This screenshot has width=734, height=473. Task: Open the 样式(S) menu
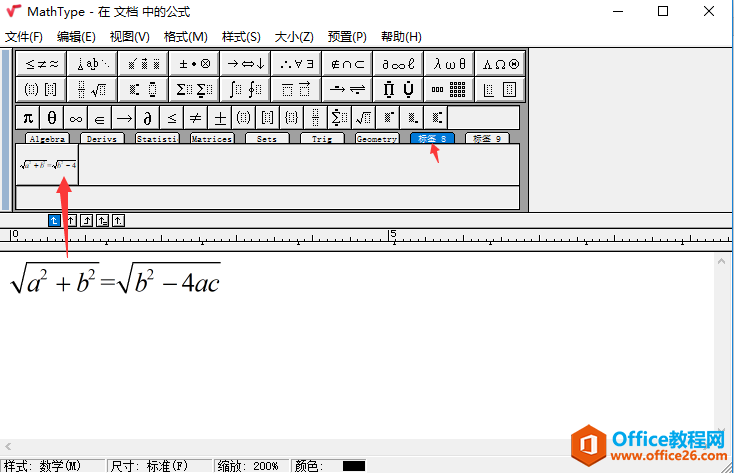241,37
